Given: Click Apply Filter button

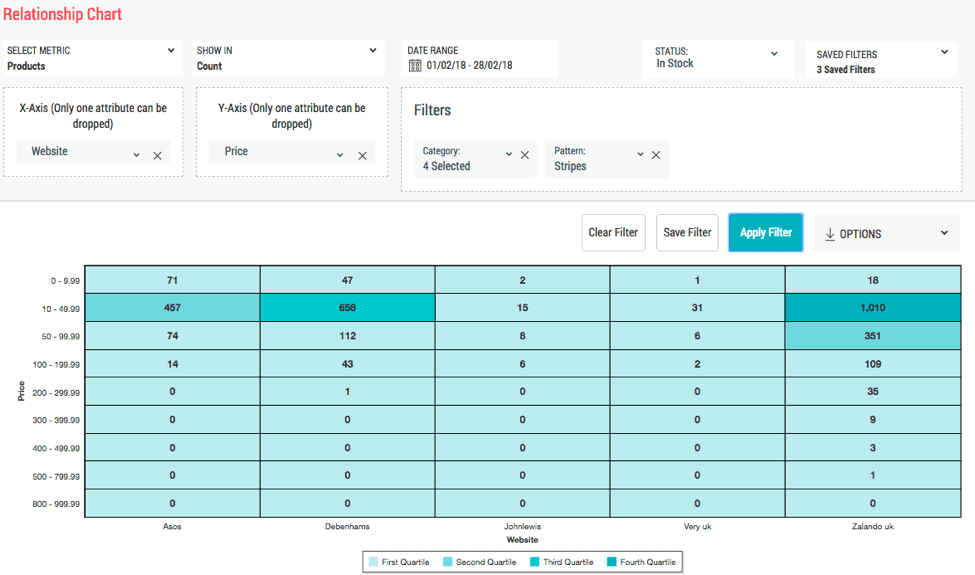Looking at the screenshot, I should (765, 233).
